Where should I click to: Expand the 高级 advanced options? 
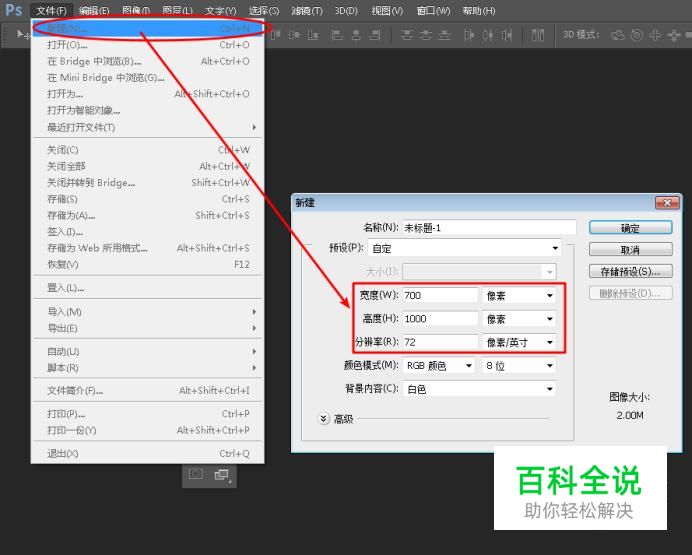323,418
